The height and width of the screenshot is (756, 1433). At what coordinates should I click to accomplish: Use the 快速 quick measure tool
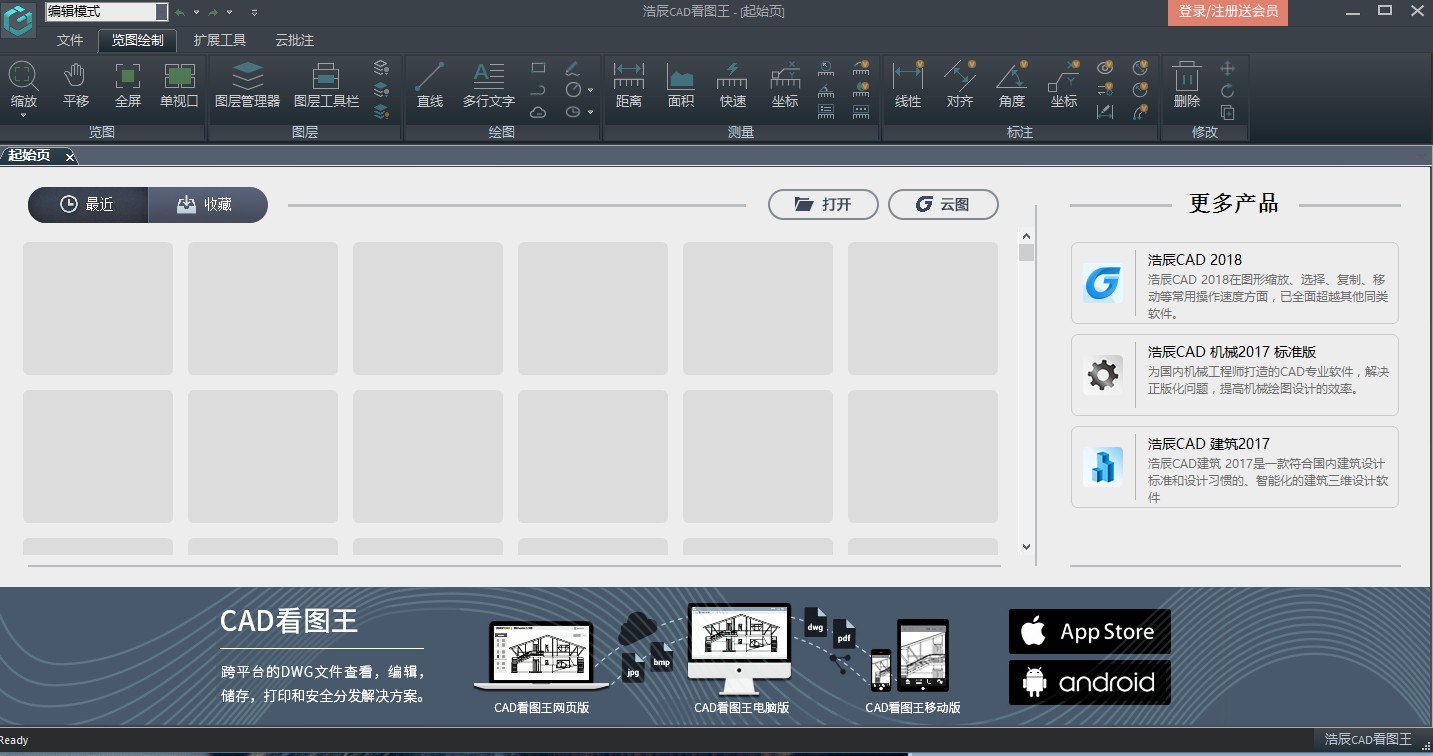coord(733,84)
